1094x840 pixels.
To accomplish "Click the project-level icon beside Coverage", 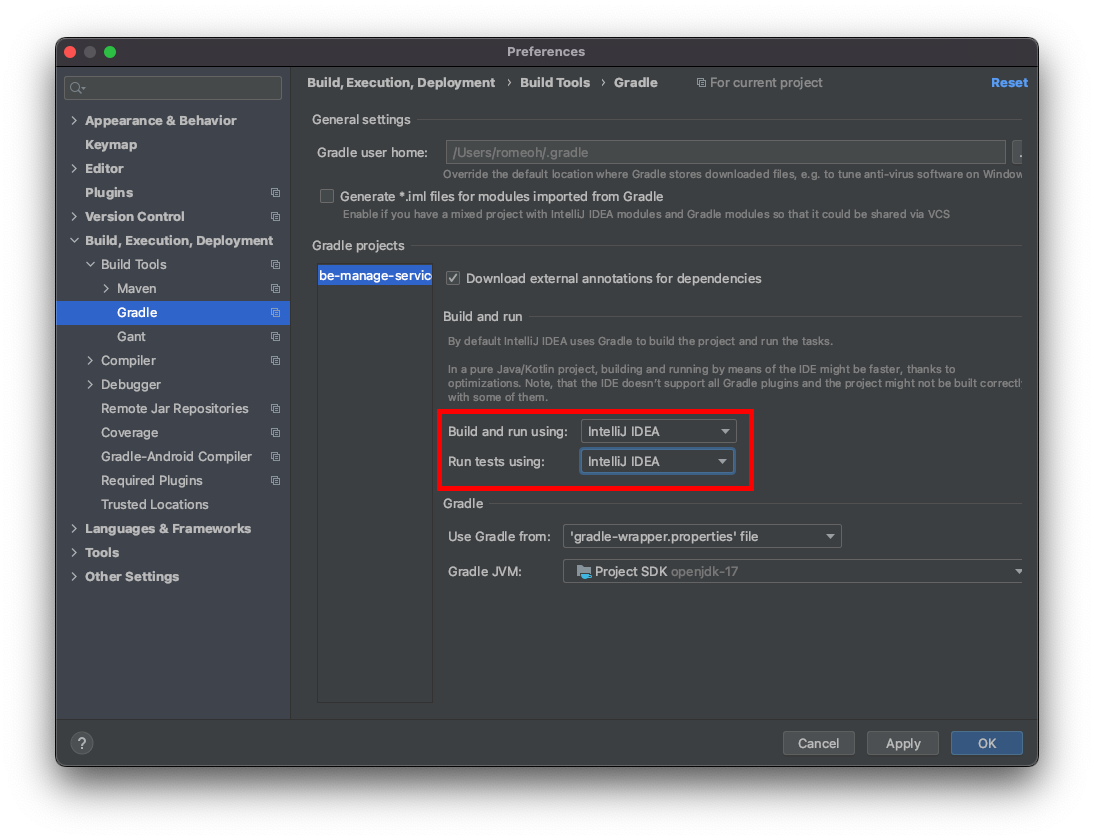I will click(x=276, y=433).
